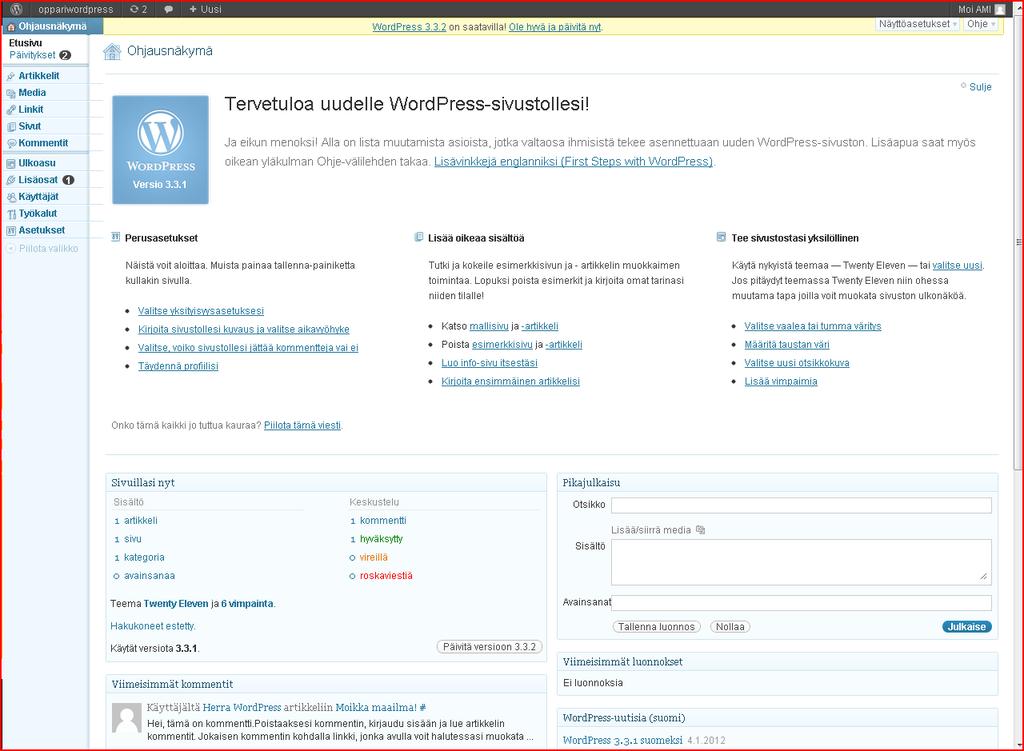Click 'Luo info-sivu itsestäsi' link
1024x751 pixels.
[489, 363]
